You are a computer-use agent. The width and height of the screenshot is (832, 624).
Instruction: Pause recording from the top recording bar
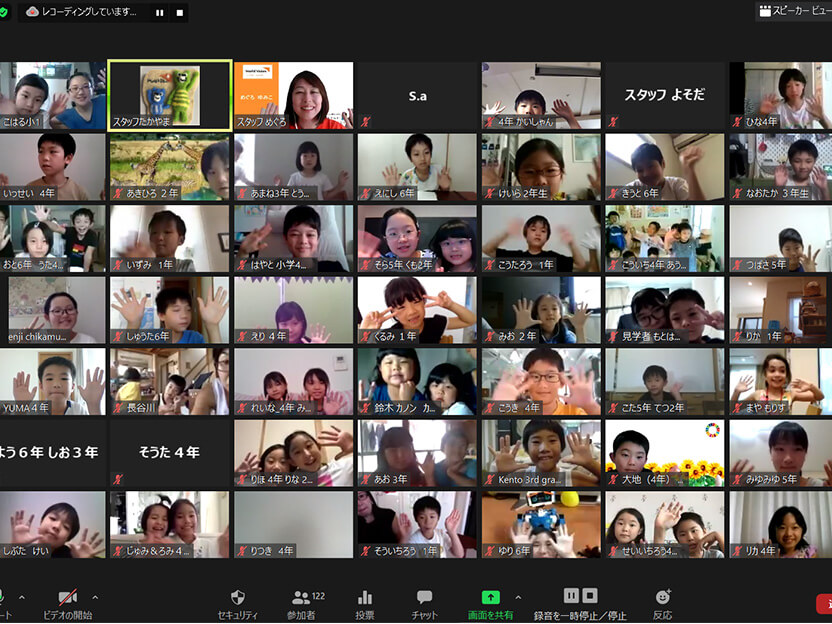[160, 13]
